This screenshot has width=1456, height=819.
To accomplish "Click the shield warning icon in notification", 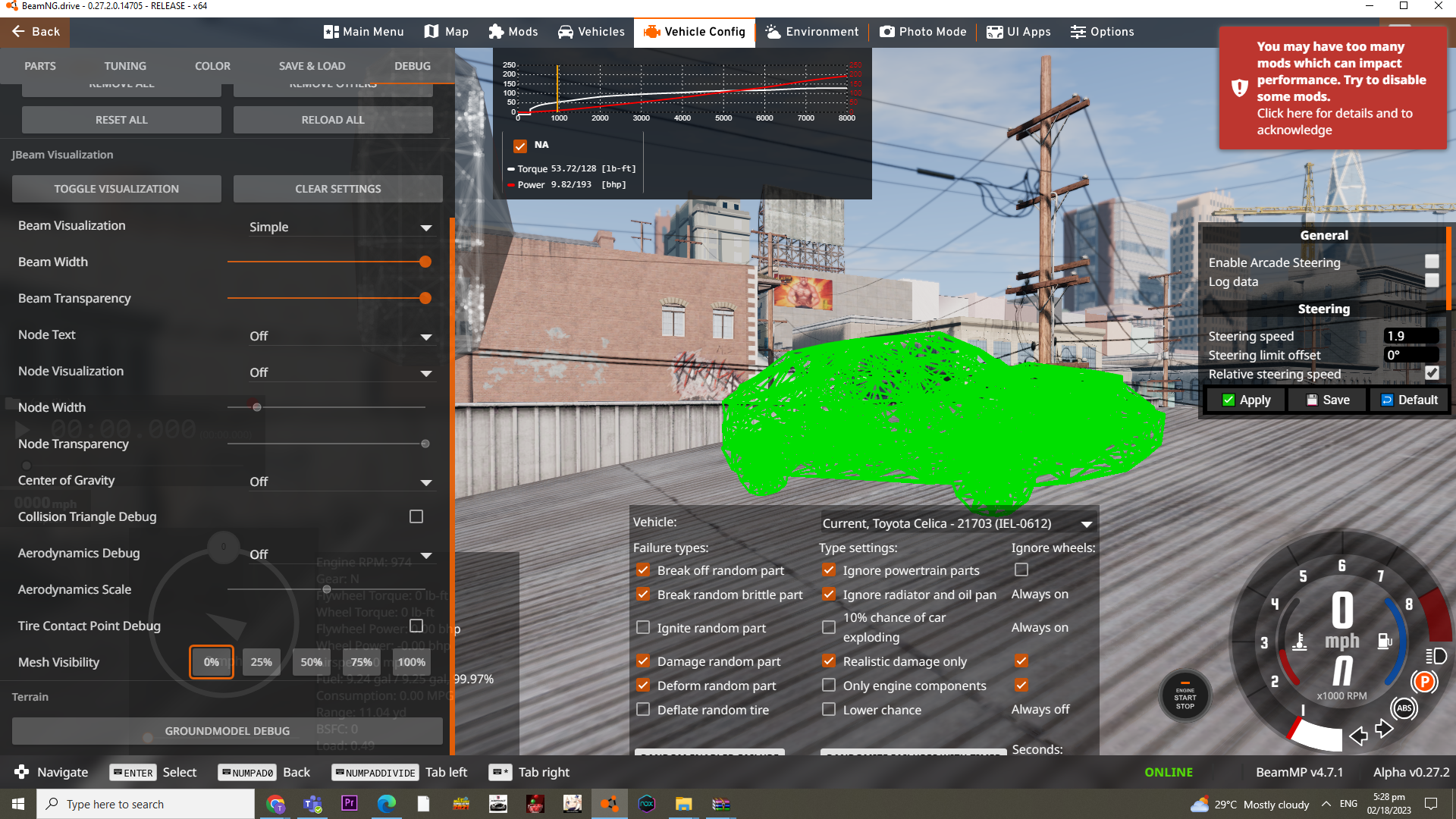I will [1239, 88].
